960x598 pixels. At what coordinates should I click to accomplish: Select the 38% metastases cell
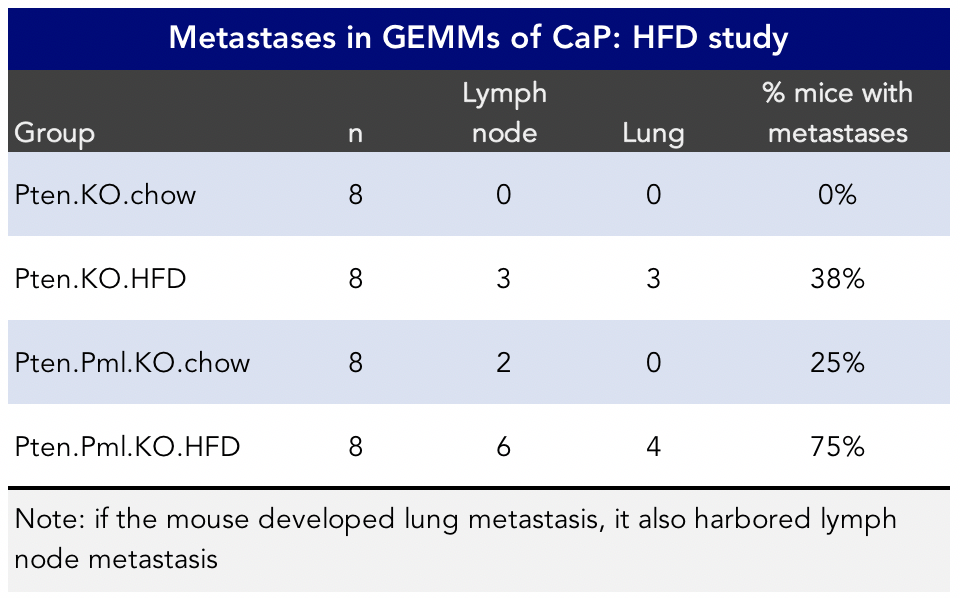pos(836,278)
